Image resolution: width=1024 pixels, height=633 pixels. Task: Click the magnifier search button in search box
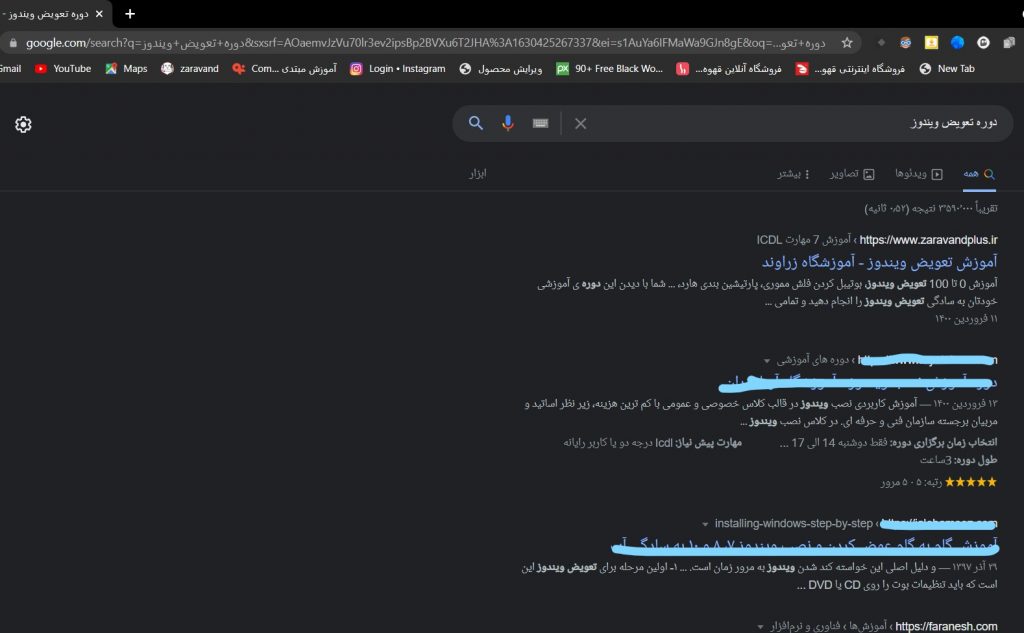(x=475, y=123)
